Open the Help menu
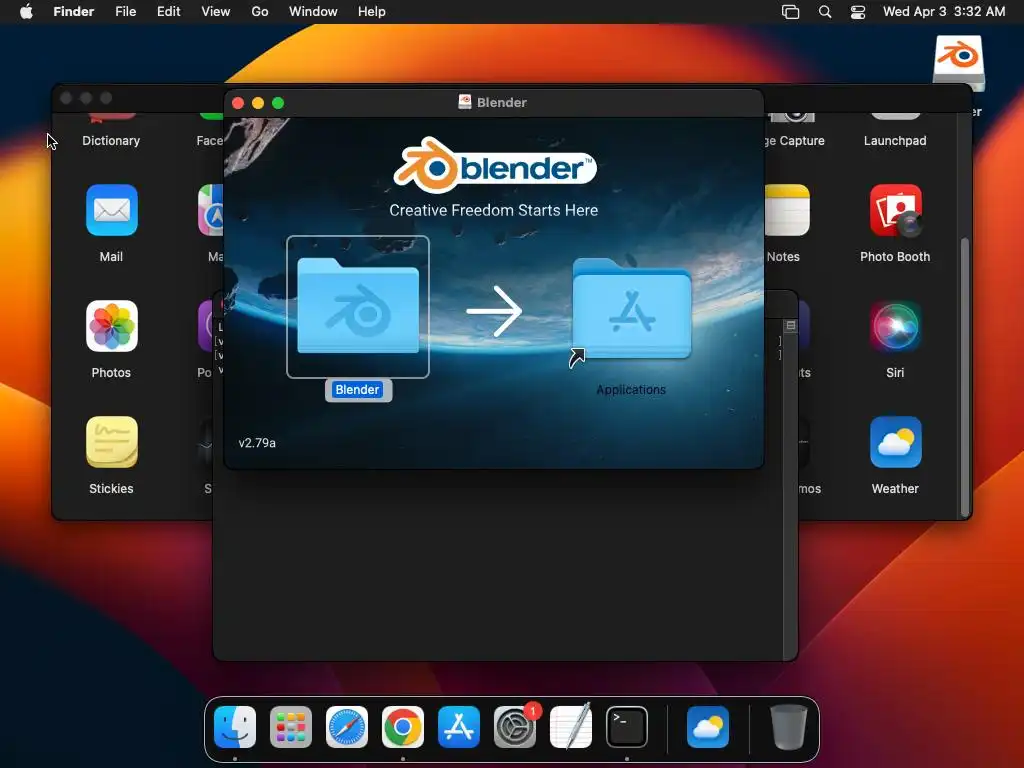1024x768 pixels. click(372, 12)
